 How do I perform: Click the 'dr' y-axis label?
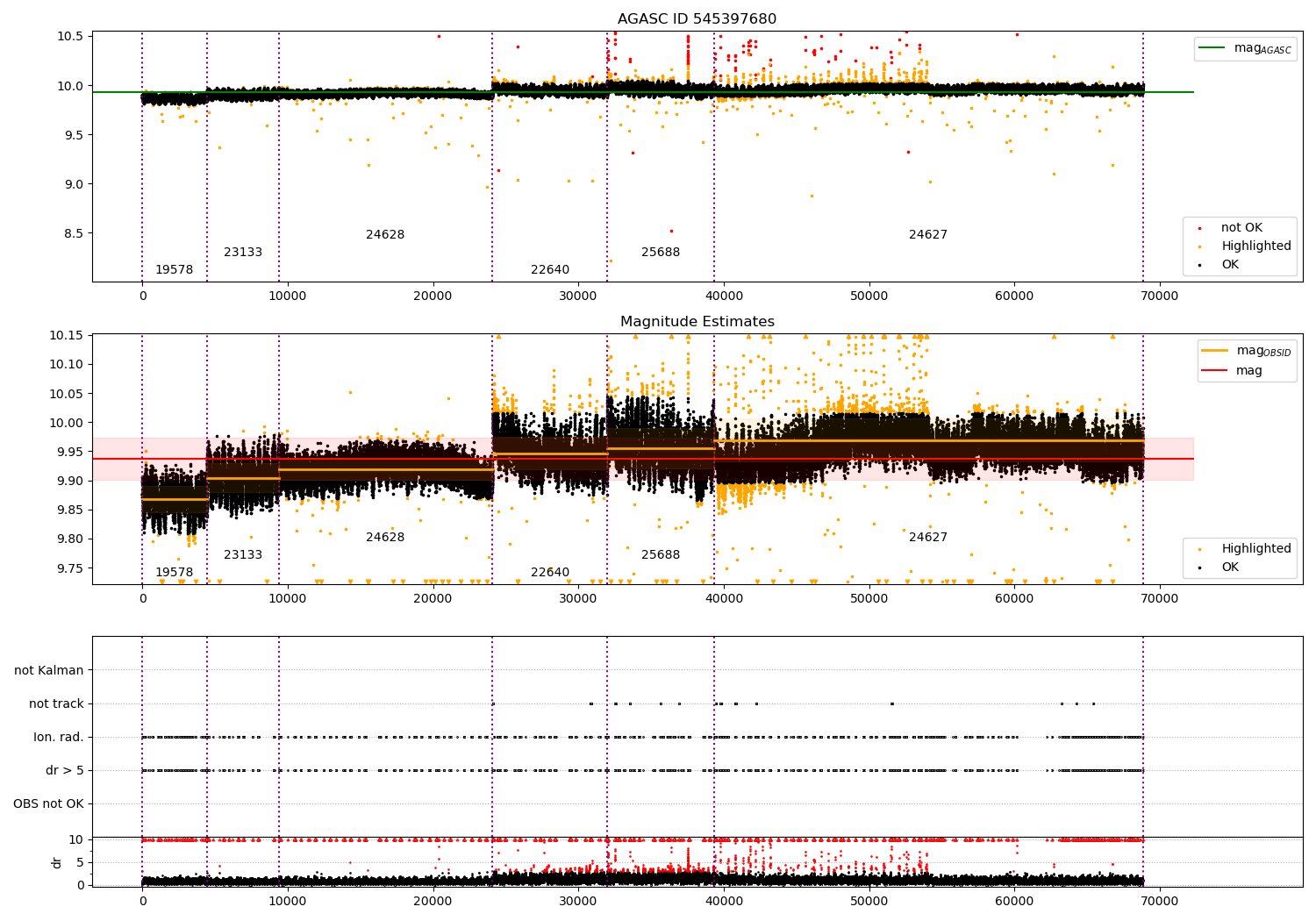click(x=57, y=862)
